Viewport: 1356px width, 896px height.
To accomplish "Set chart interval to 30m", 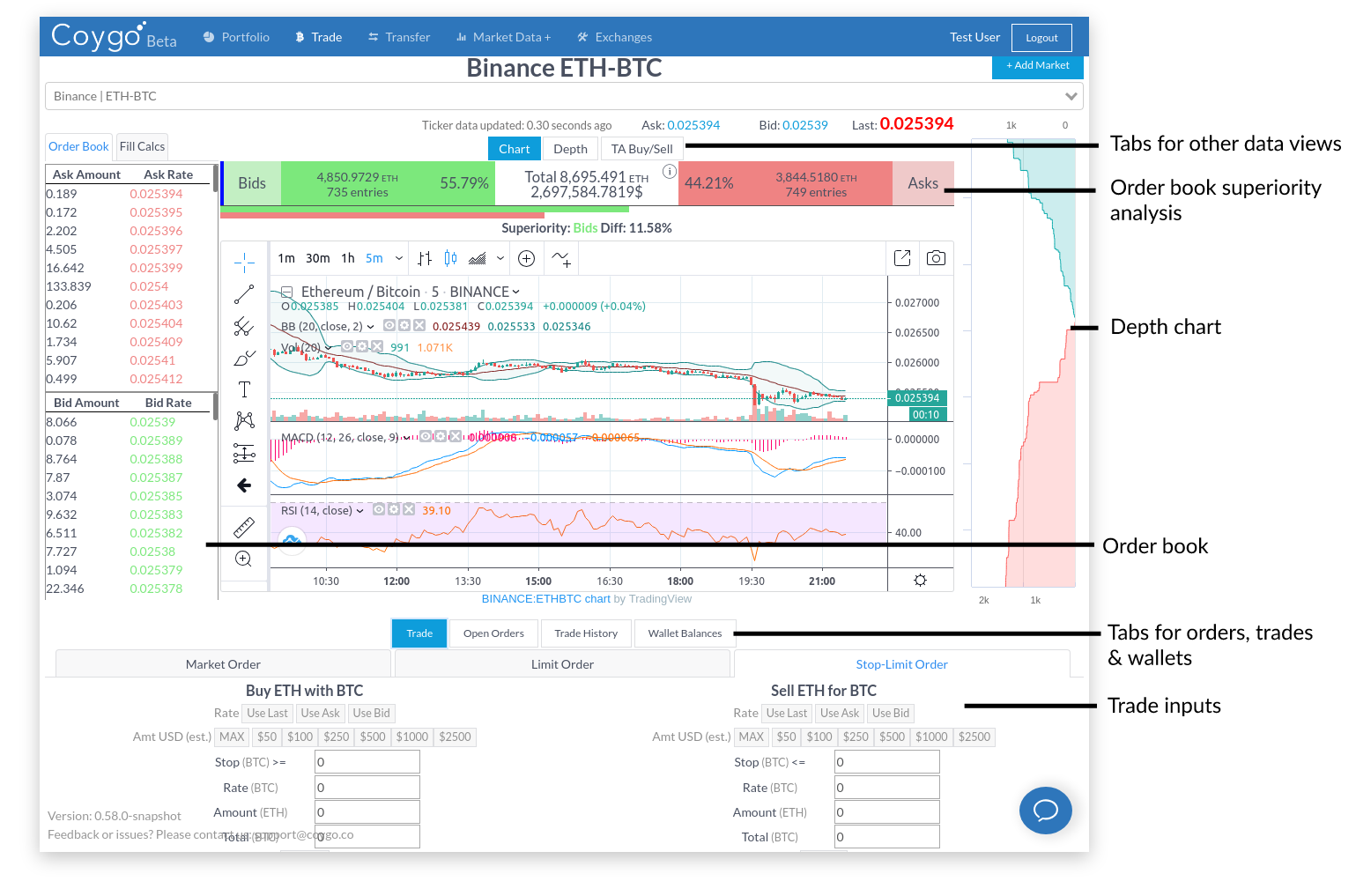I will [318, 258].
